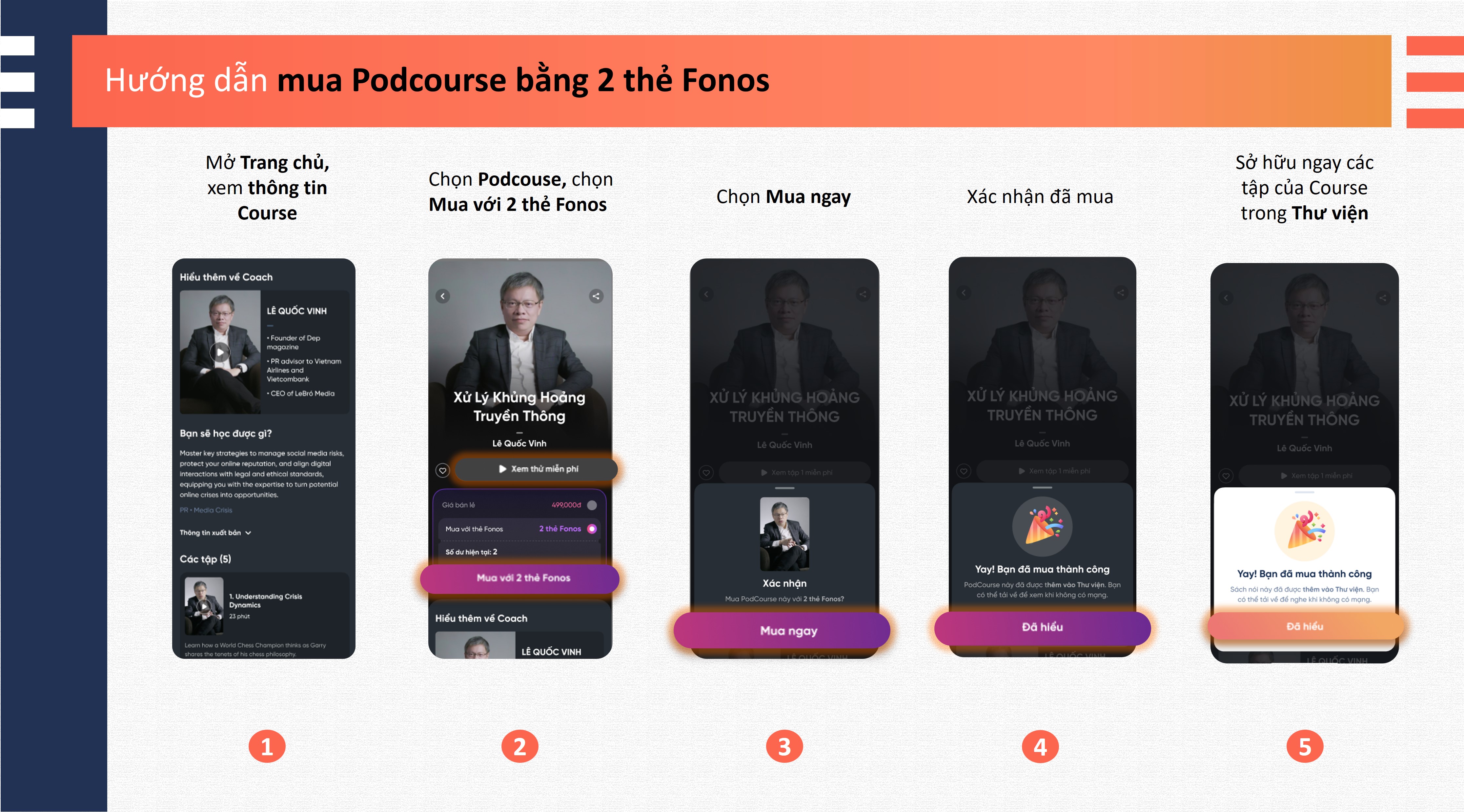Expand the Thông tin xuất bản section
1464x812 pixels.
[x=215, y=533]
